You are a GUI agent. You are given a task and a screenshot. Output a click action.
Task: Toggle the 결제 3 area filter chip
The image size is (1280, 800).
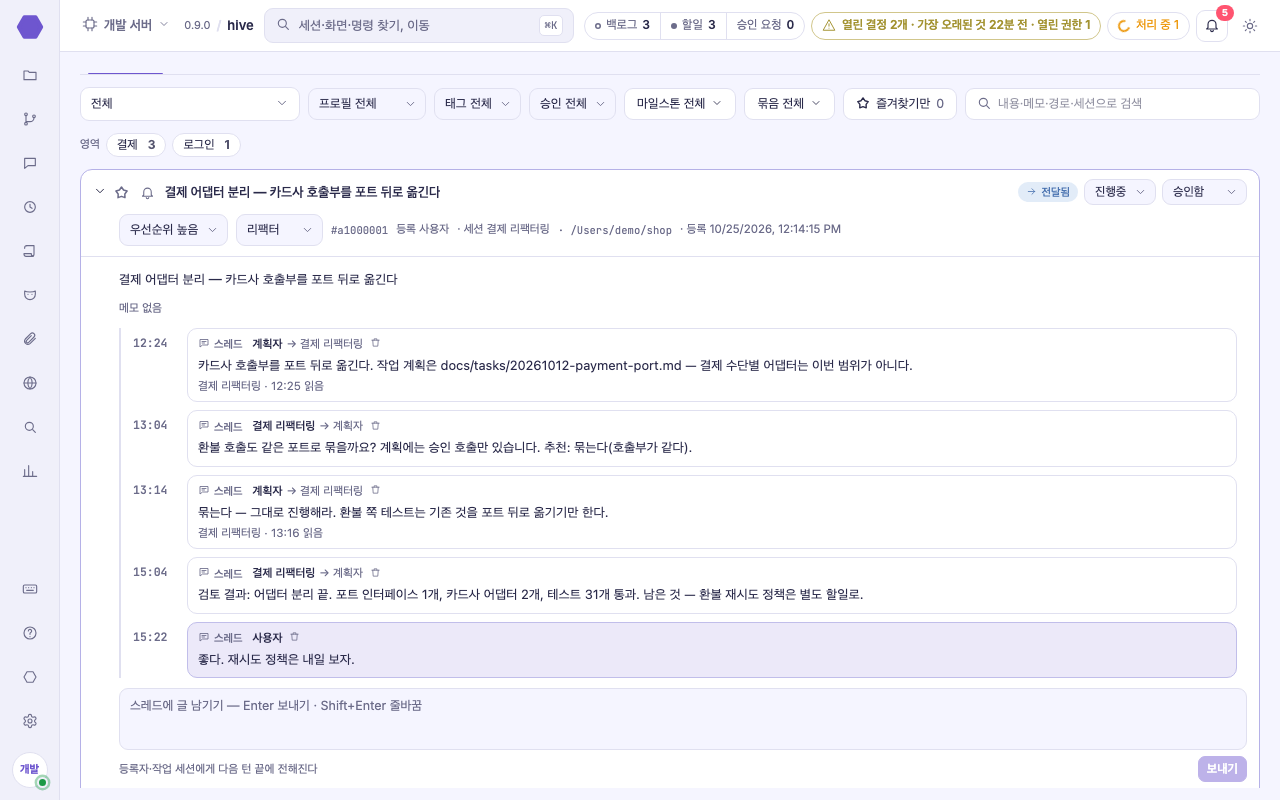pos(136,145)
